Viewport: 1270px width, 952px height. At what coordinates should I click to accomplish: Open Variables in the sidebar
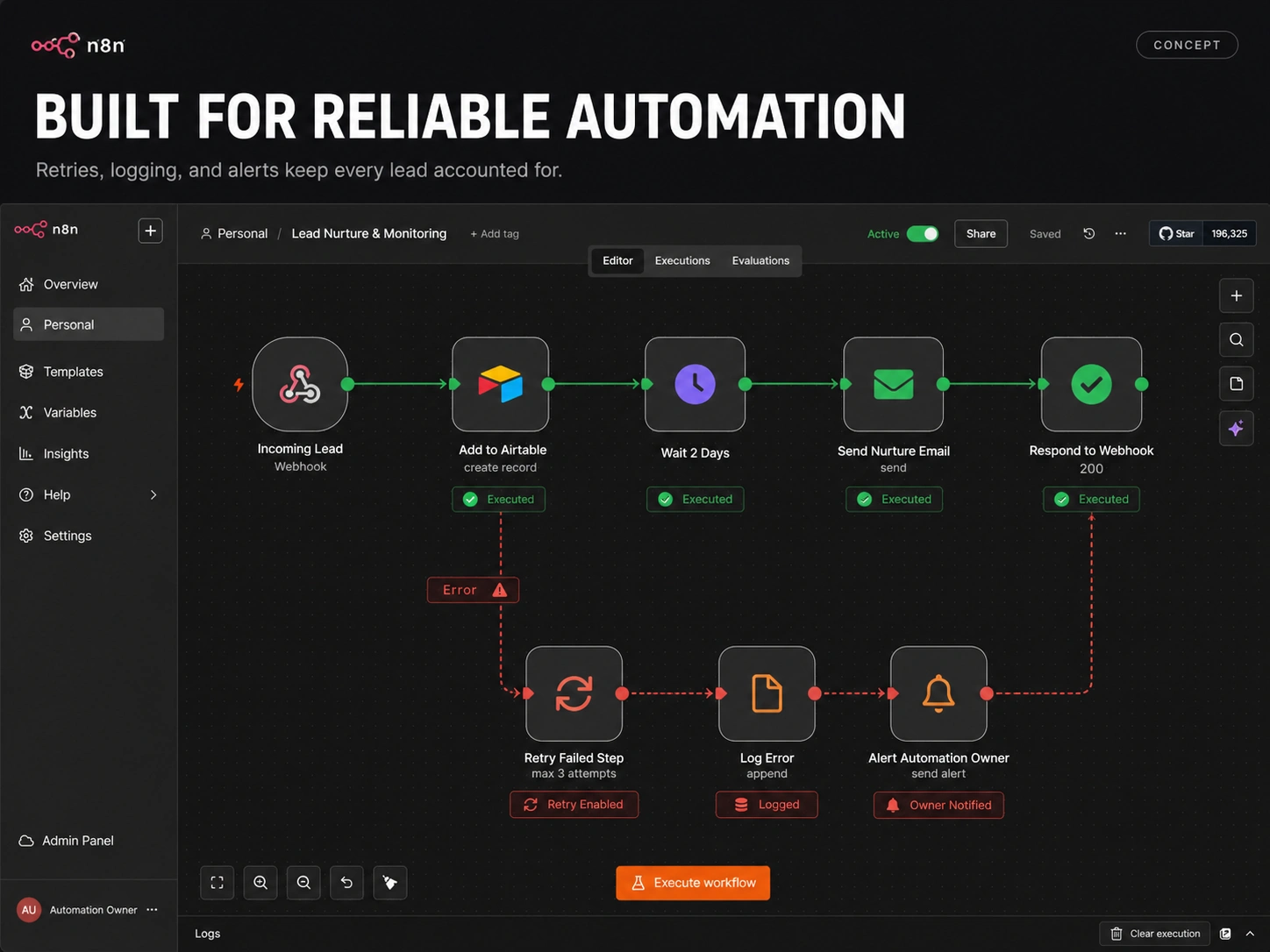pos(89,413)
